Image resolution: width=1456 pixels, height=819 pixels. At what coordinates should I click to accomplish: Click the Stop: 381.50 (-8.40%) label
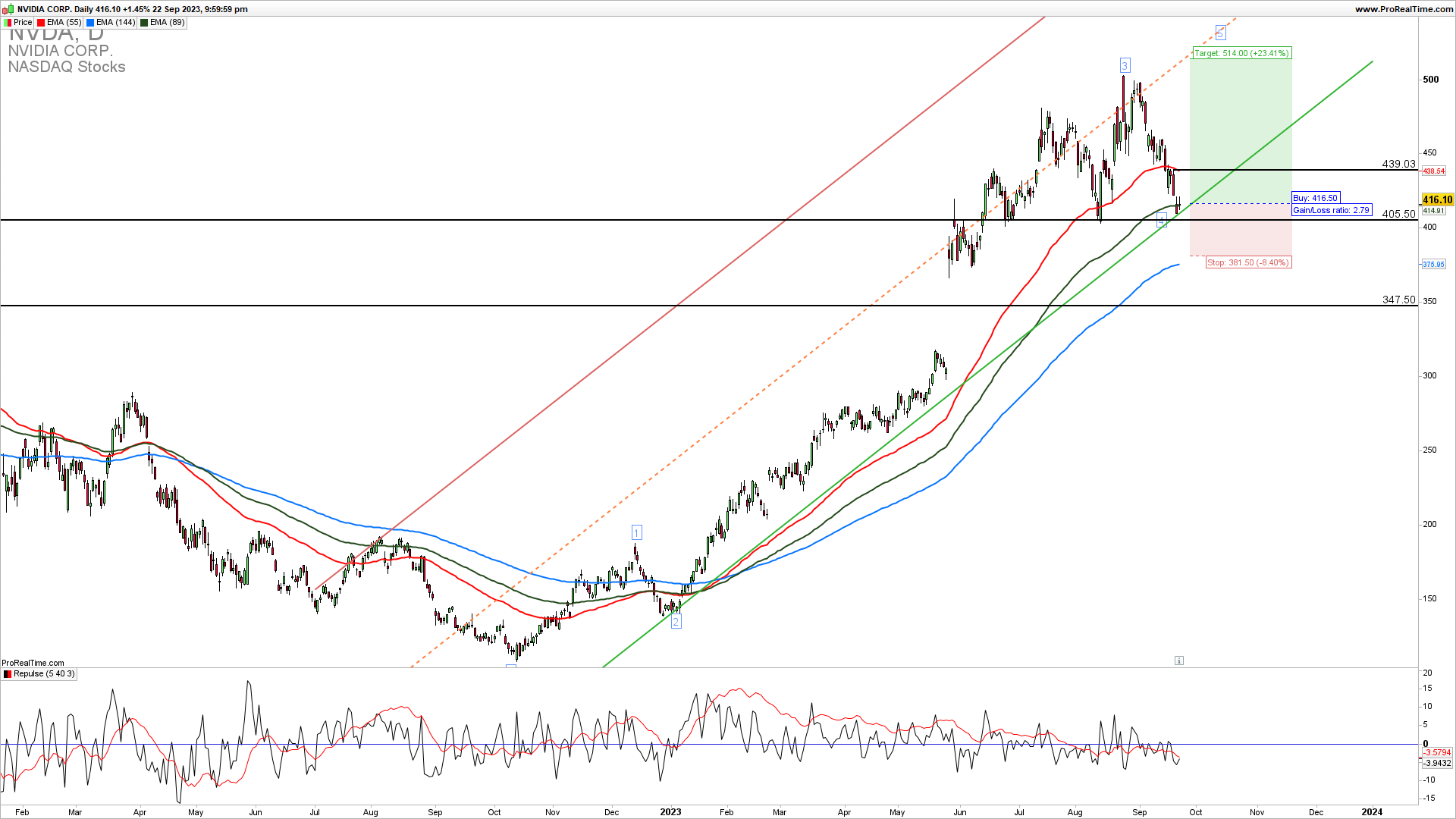pyautogui.click(x=1248, y=262)
